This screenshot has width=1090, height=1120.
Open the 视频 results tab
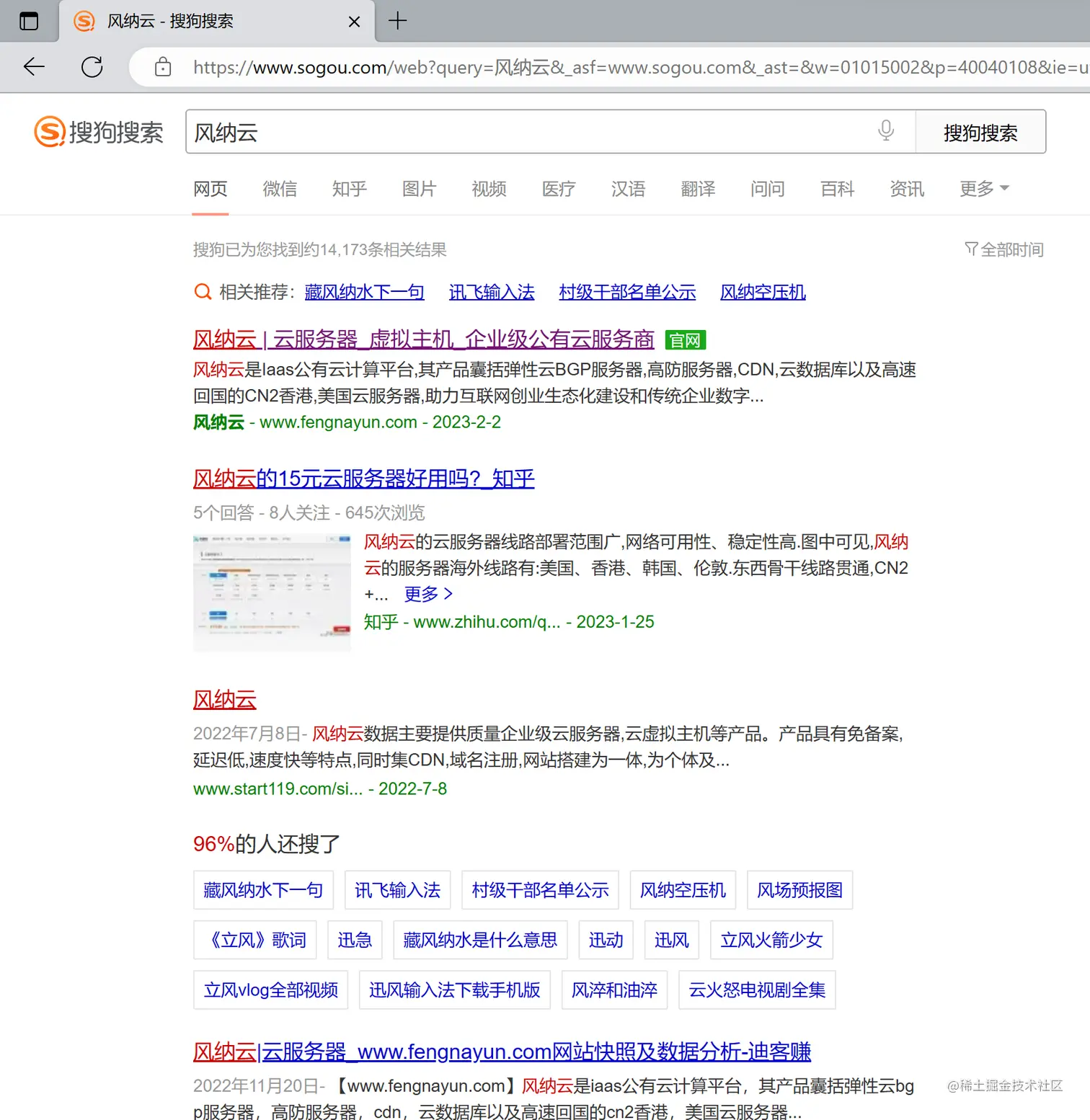(x=487, y=189)
